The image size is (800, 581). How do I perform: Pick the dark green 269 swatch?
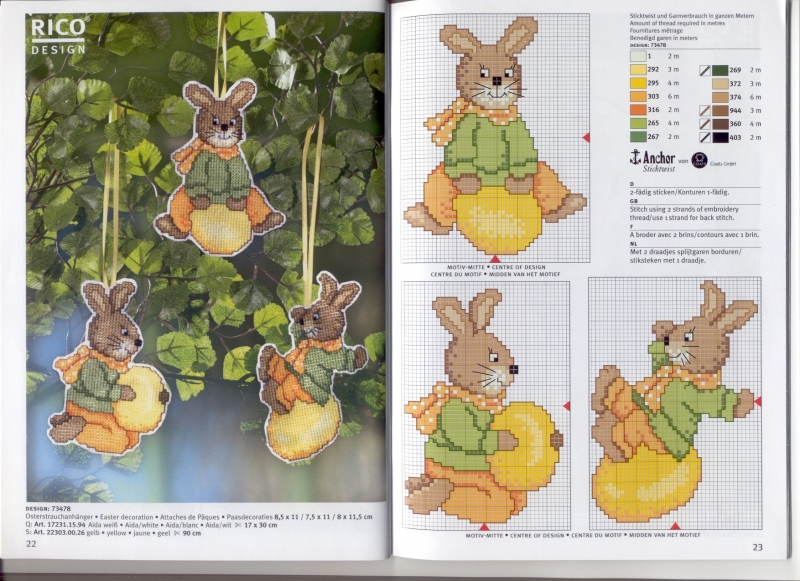coord(719,71)
